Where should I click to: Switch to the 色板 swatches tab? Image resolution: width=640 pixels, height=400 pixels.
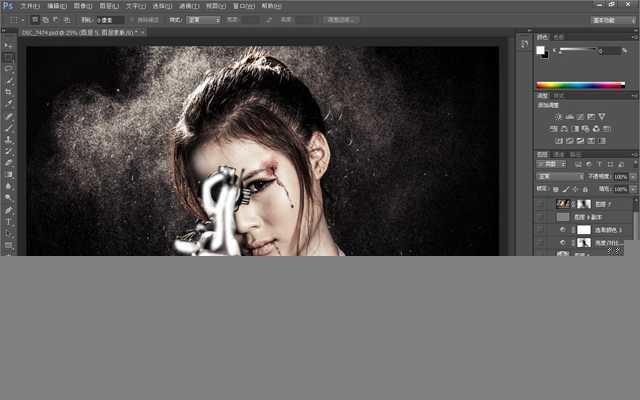pos(558,37)
